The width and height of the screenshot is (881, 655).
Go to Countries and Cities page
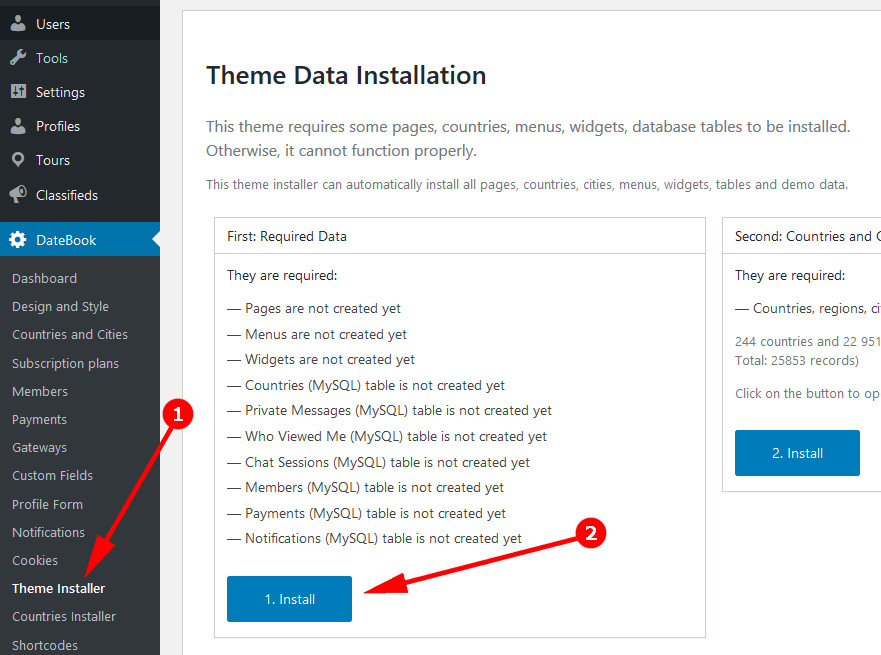tap(70, 334)
